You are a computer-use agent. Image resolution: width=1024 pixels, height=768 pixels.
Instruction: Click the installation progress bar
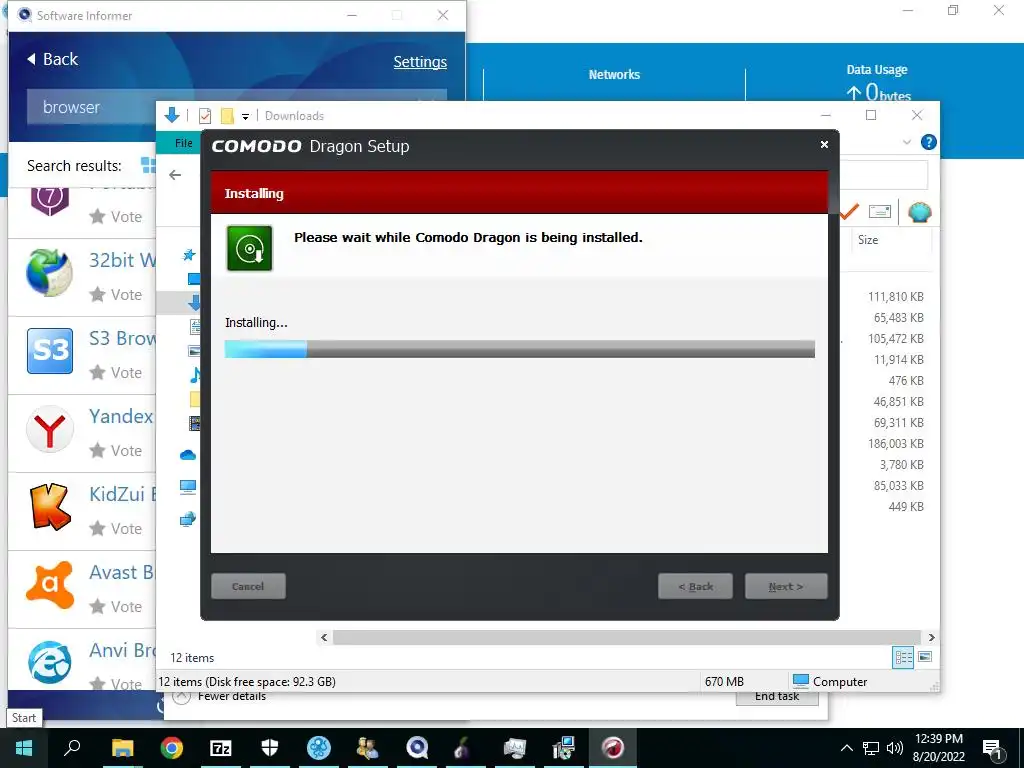click(519, 349)
